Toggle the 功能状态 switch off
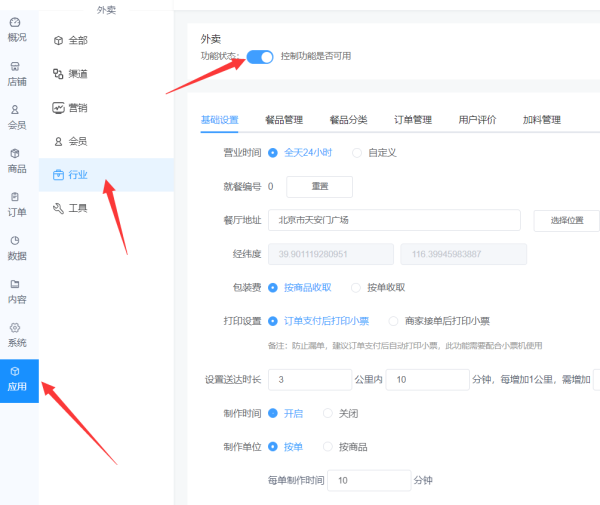This screenshot has width=600, height=505. (260, 57)
